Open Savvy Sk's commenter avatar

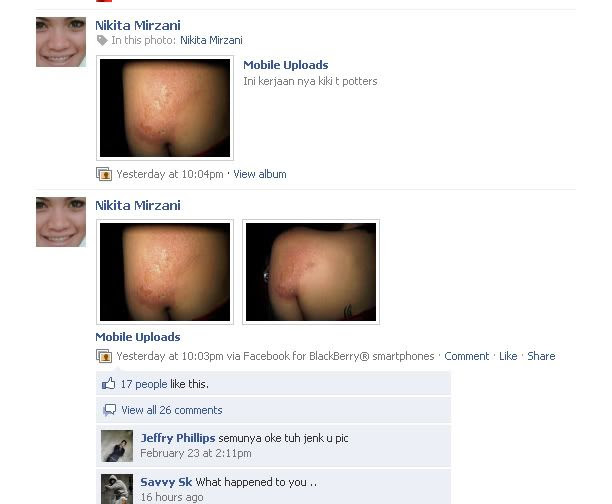(117, 489)
